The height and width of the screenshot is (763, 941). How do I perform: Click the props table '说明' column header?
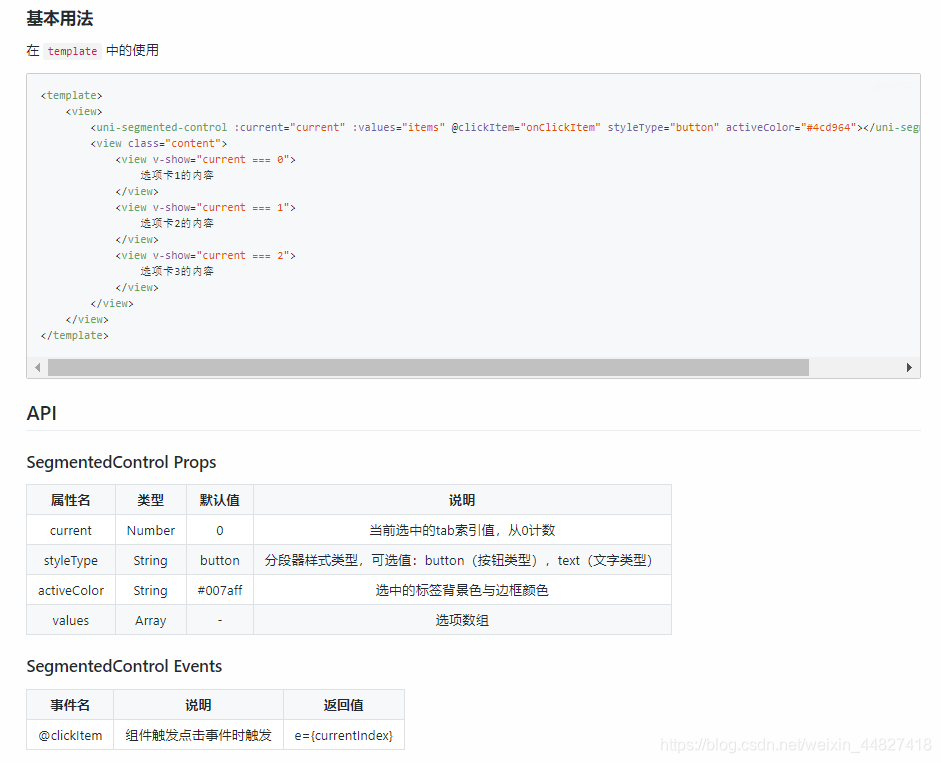462,500
